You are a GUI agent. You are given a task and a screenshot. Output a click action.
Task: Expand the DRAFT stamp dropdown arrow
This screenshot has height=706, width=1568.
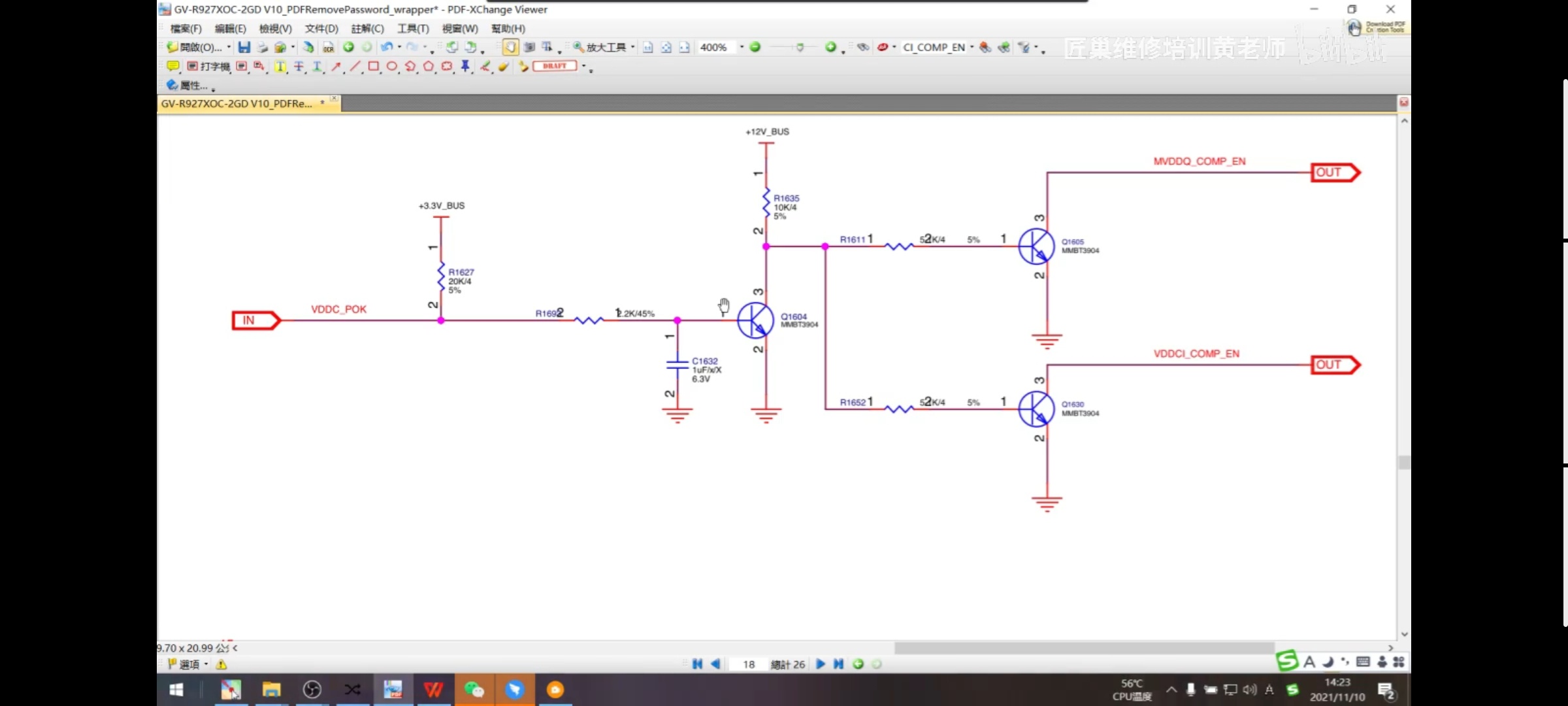tap(583, 66)
